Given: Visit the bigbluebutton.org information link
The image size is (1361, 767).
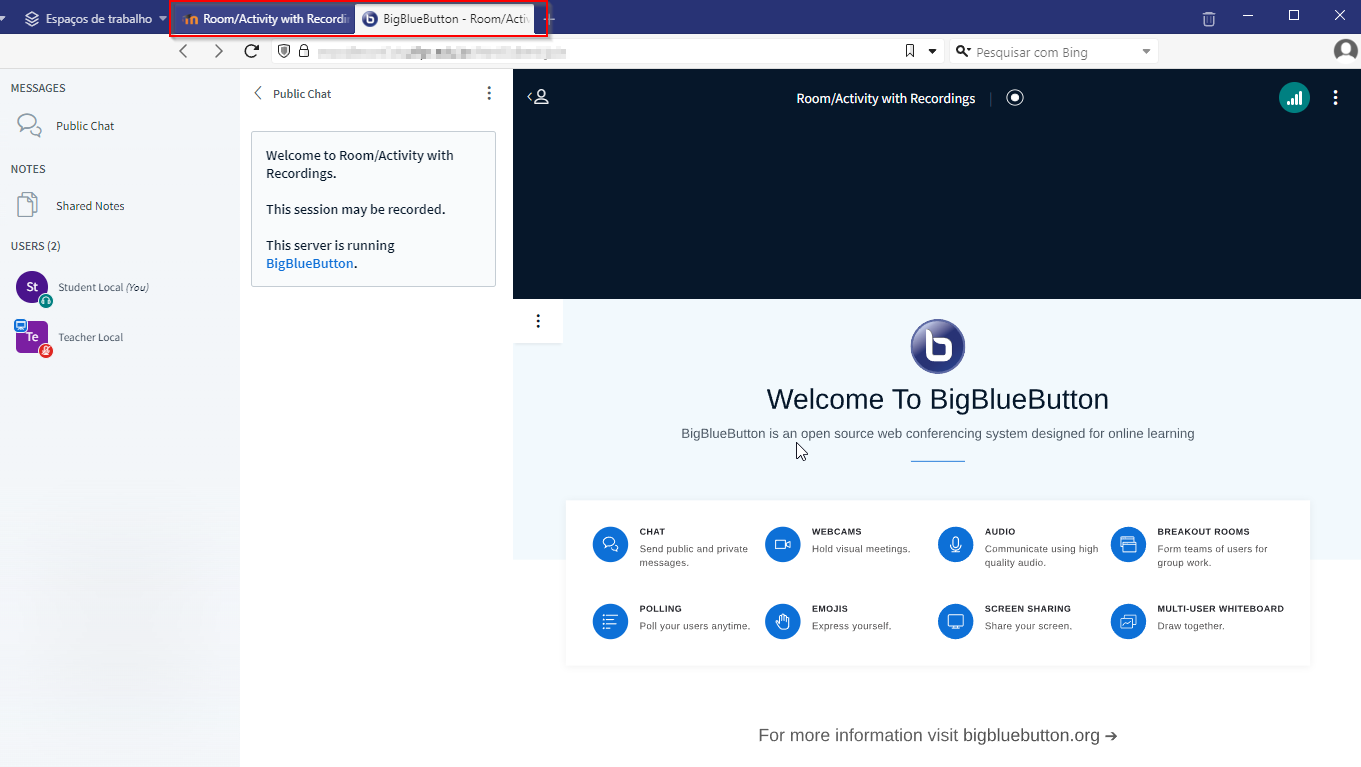Looking at the screenshot, I should click(x=1040, y=735).
